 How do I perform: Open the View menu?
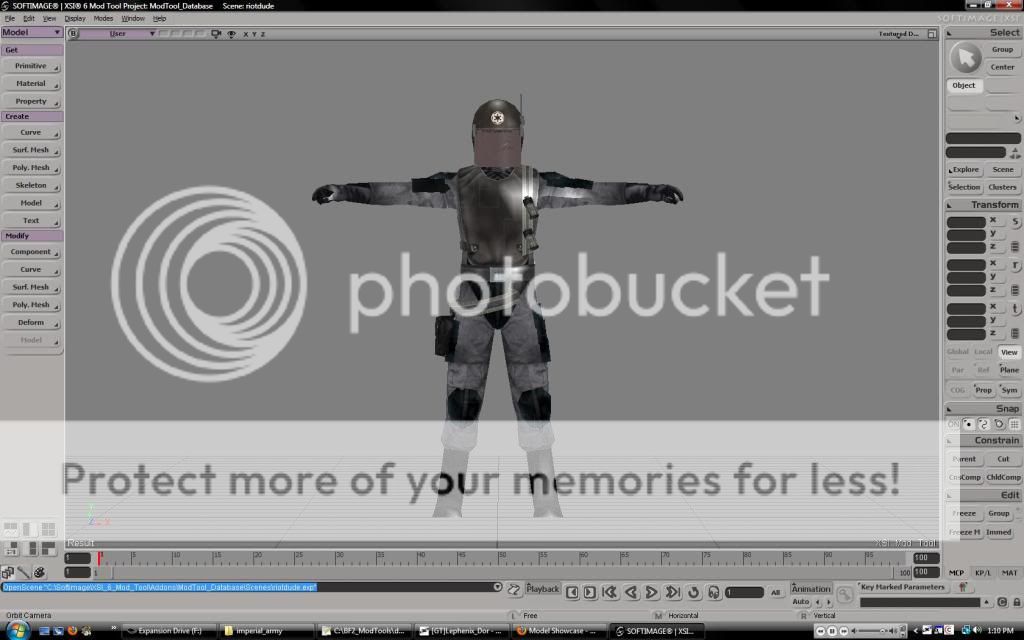(49, 19)
